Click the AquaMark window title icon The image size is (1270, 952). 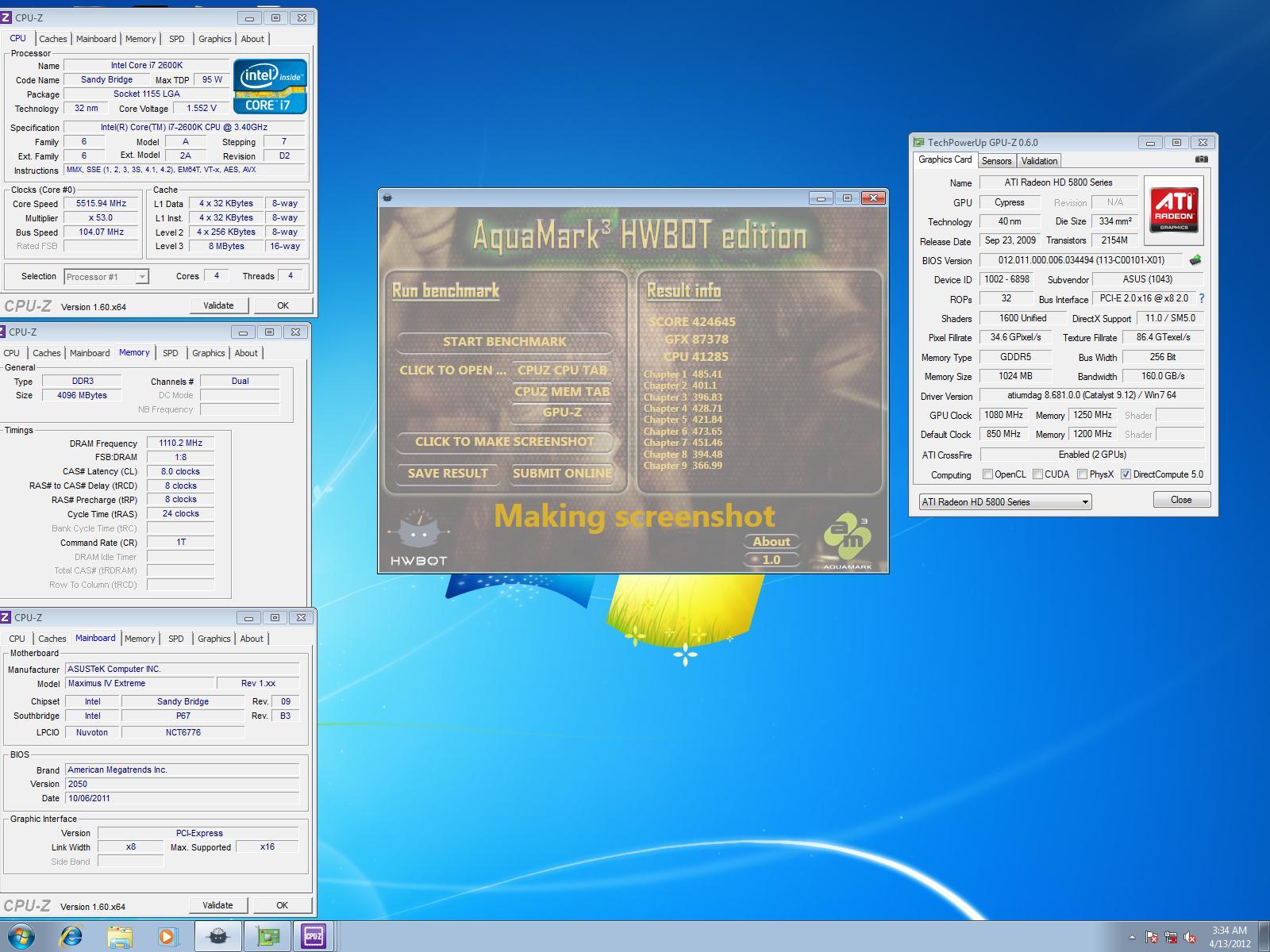[x=387, y=198]
